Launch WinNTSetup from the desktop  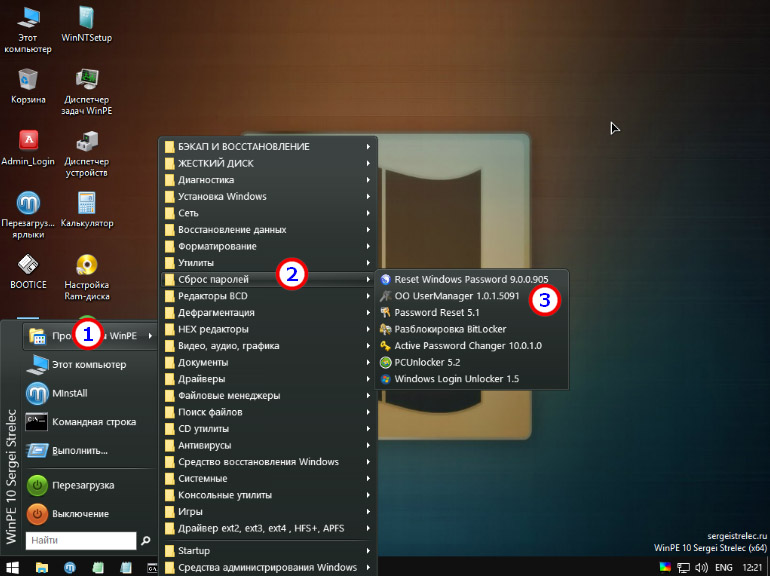tap(86, 25)
